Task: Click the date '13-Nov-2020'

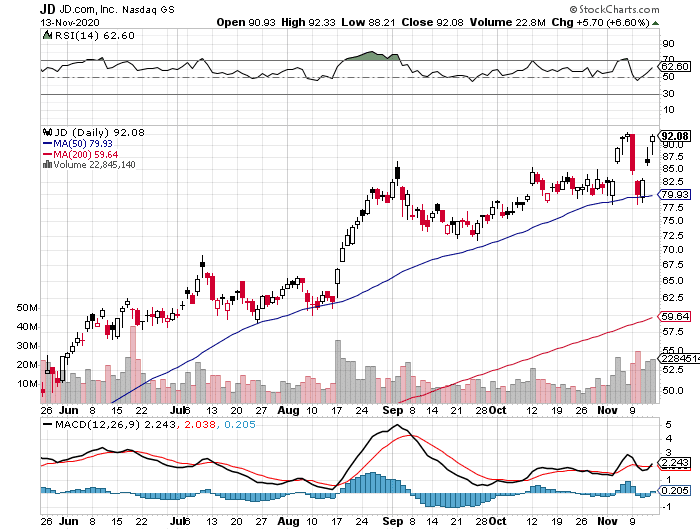Action: tap(70, 23)
